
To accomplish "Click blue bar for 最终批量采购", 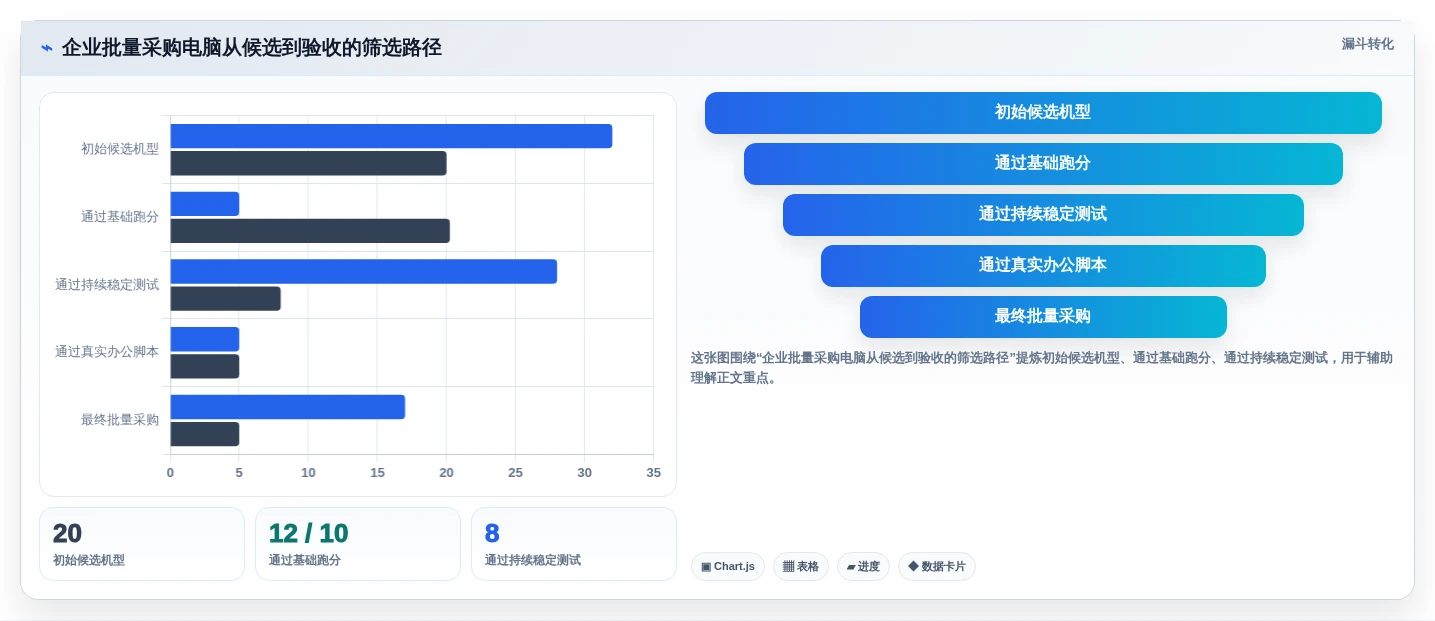I will pyautogui.click(x=288, y=407).
